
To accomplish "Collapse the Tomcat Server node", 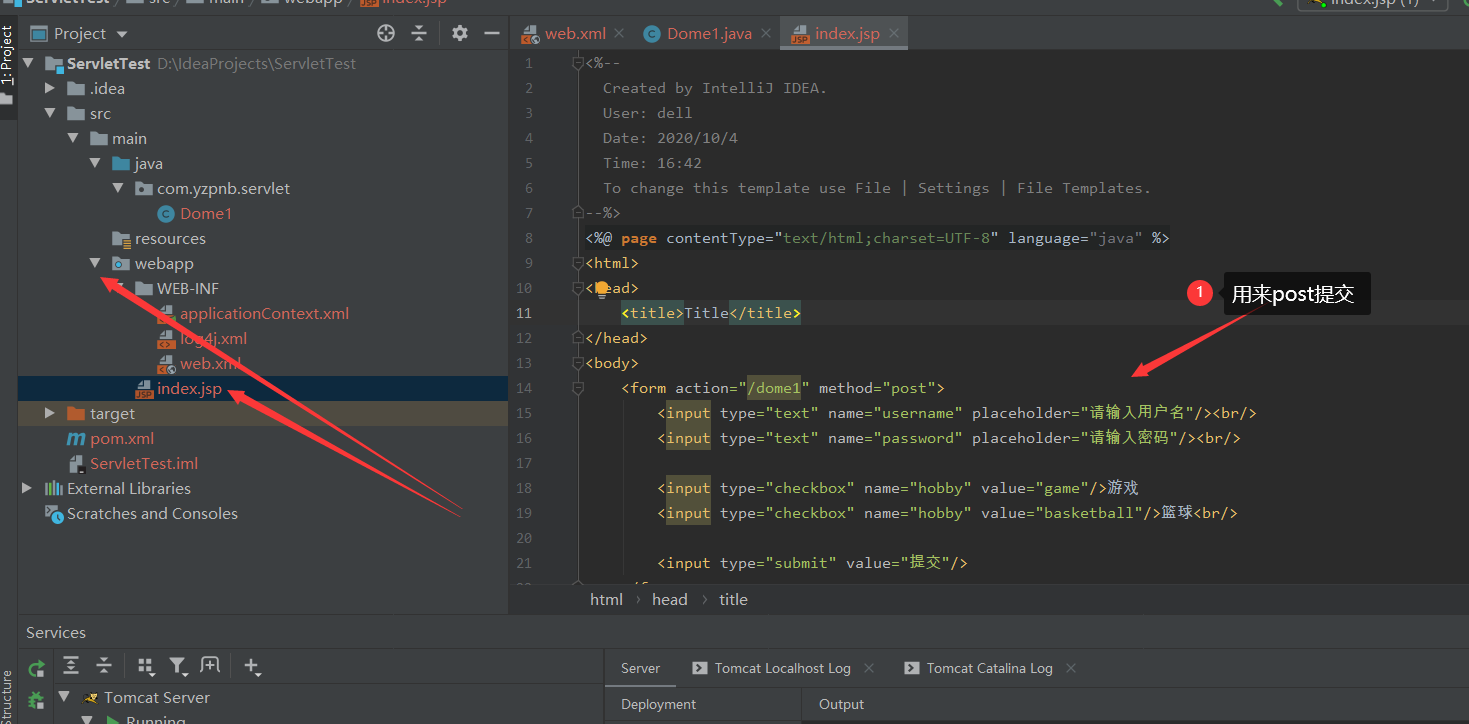I will tap(64, 697).
